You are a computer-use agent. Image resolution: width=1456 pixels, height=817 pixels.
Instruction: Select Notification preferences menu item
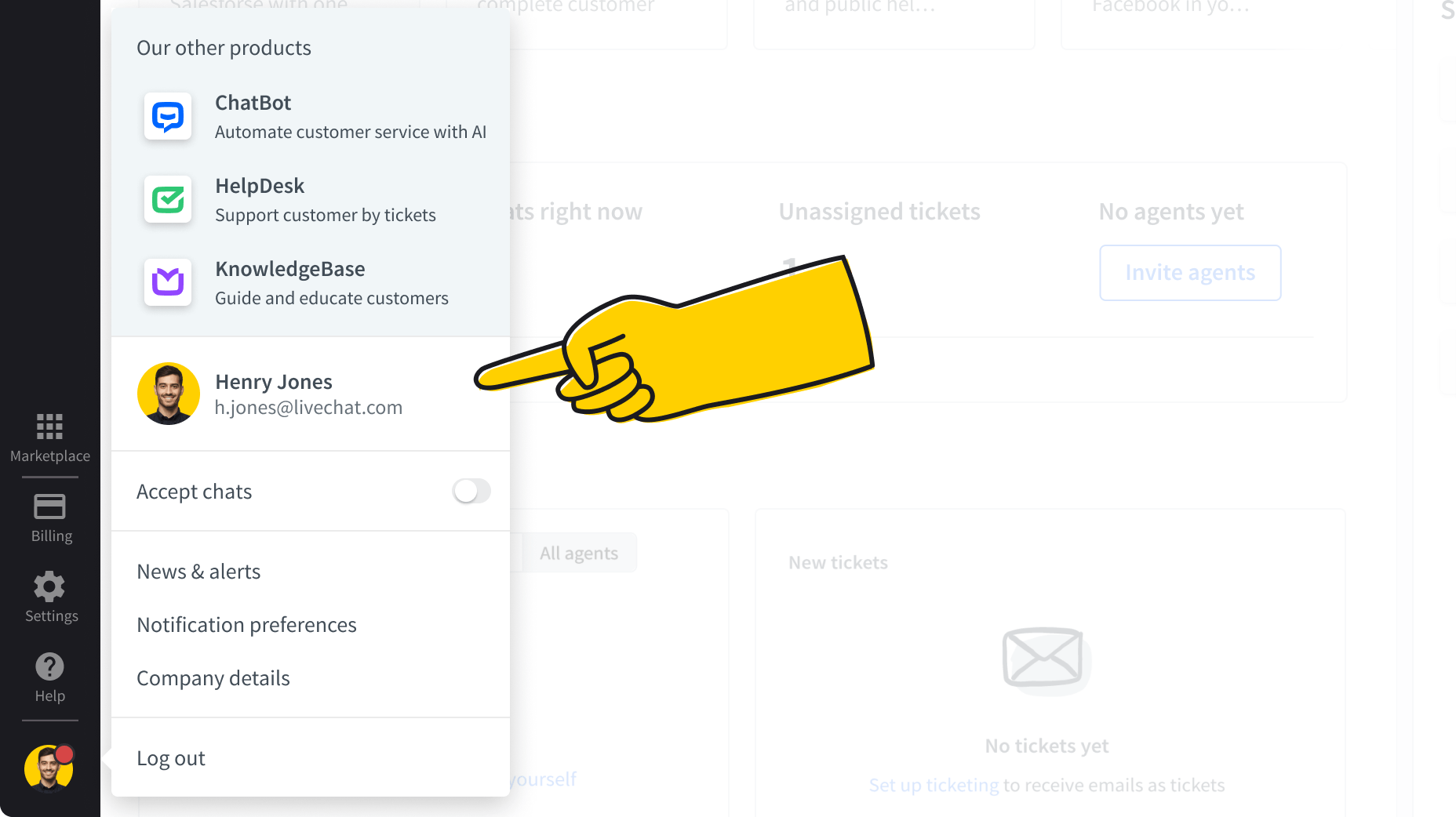tap(246, 625)
